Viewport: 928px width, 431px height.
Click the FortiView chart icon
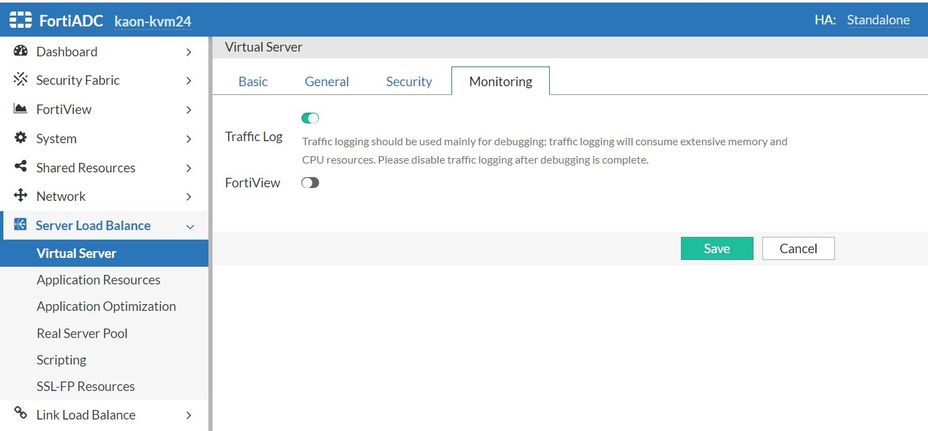tap(20, 109)
